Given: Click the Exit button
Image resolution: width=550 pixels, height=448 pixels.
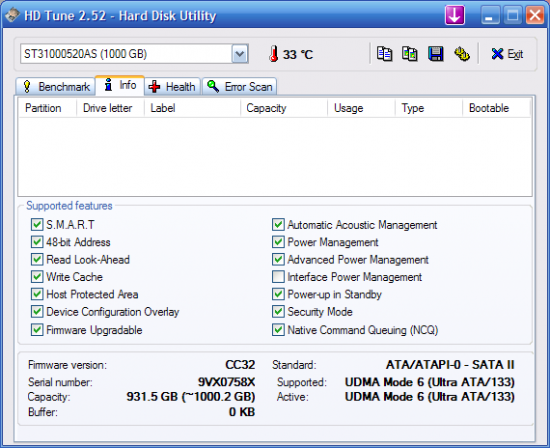Looking at the screenshot, I should [x=507, y=54].
